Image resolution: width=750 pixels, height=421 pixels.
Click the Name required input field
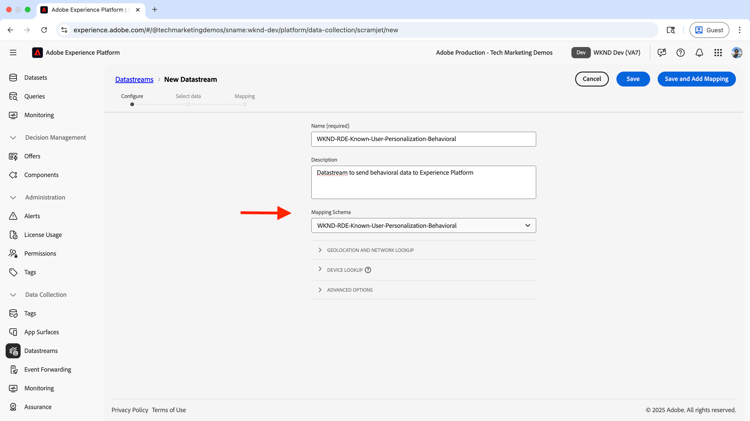(x=423, y=139)
